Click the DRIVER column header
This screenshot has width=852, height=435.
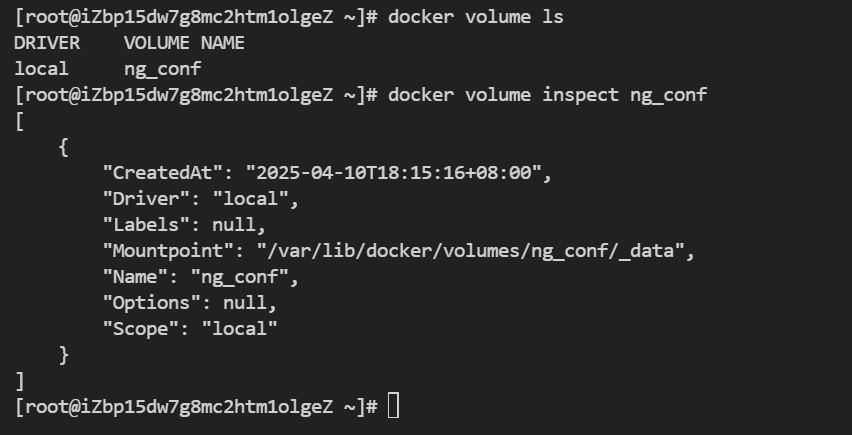pos(47,43)
